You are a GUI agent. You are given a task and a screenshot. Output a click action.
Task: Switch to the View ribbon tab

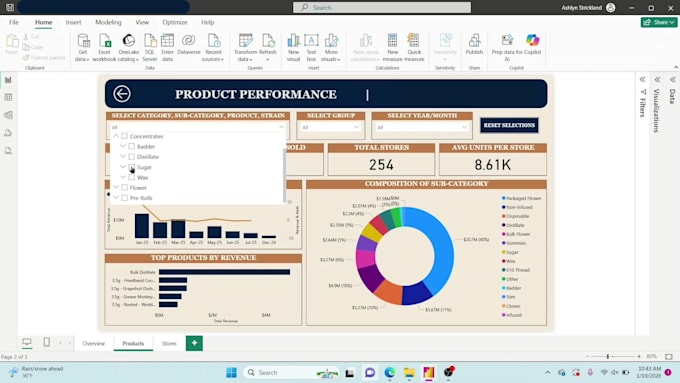(x=142, y=22)
